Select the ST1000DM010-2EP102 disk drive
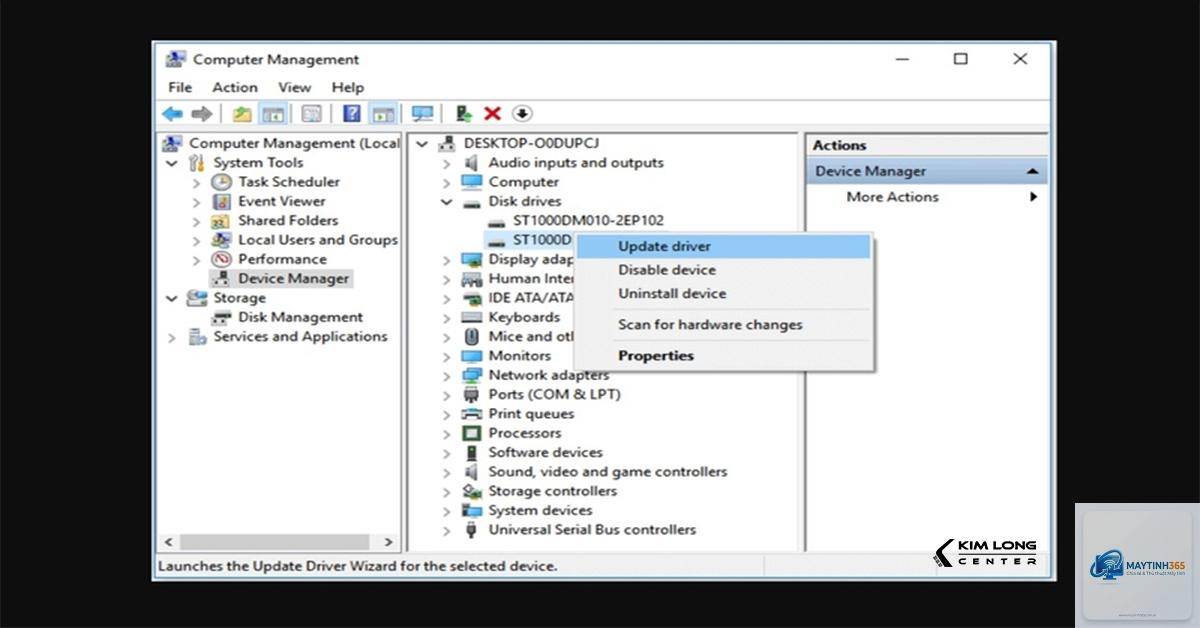Image resolution: width=1200 pixels, height=628 pixels. 589,220
